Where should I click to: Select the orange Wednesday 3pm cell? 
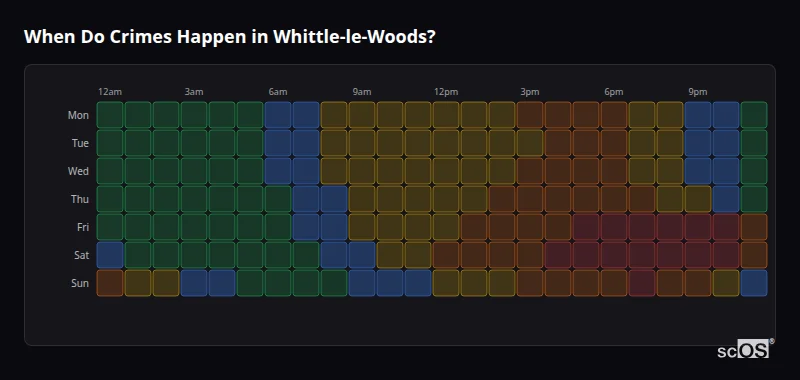(x=530, y=171)
